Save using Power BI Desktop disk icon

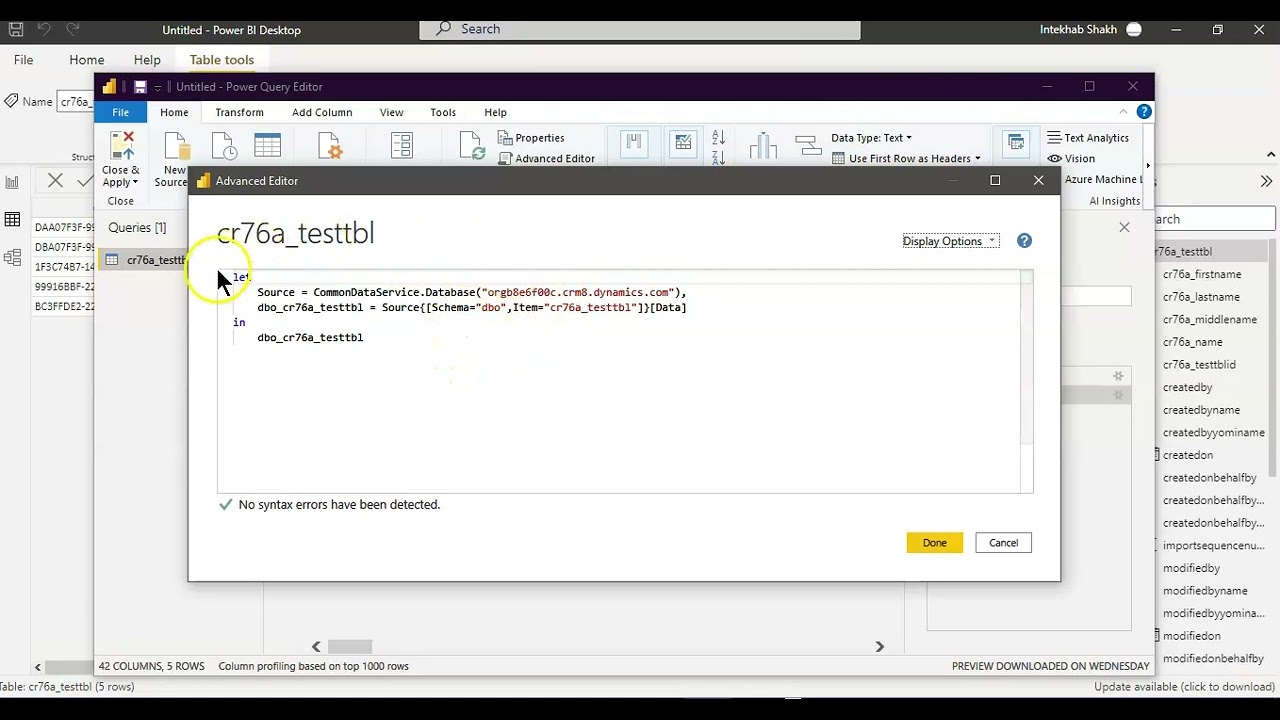coord(15,30)
